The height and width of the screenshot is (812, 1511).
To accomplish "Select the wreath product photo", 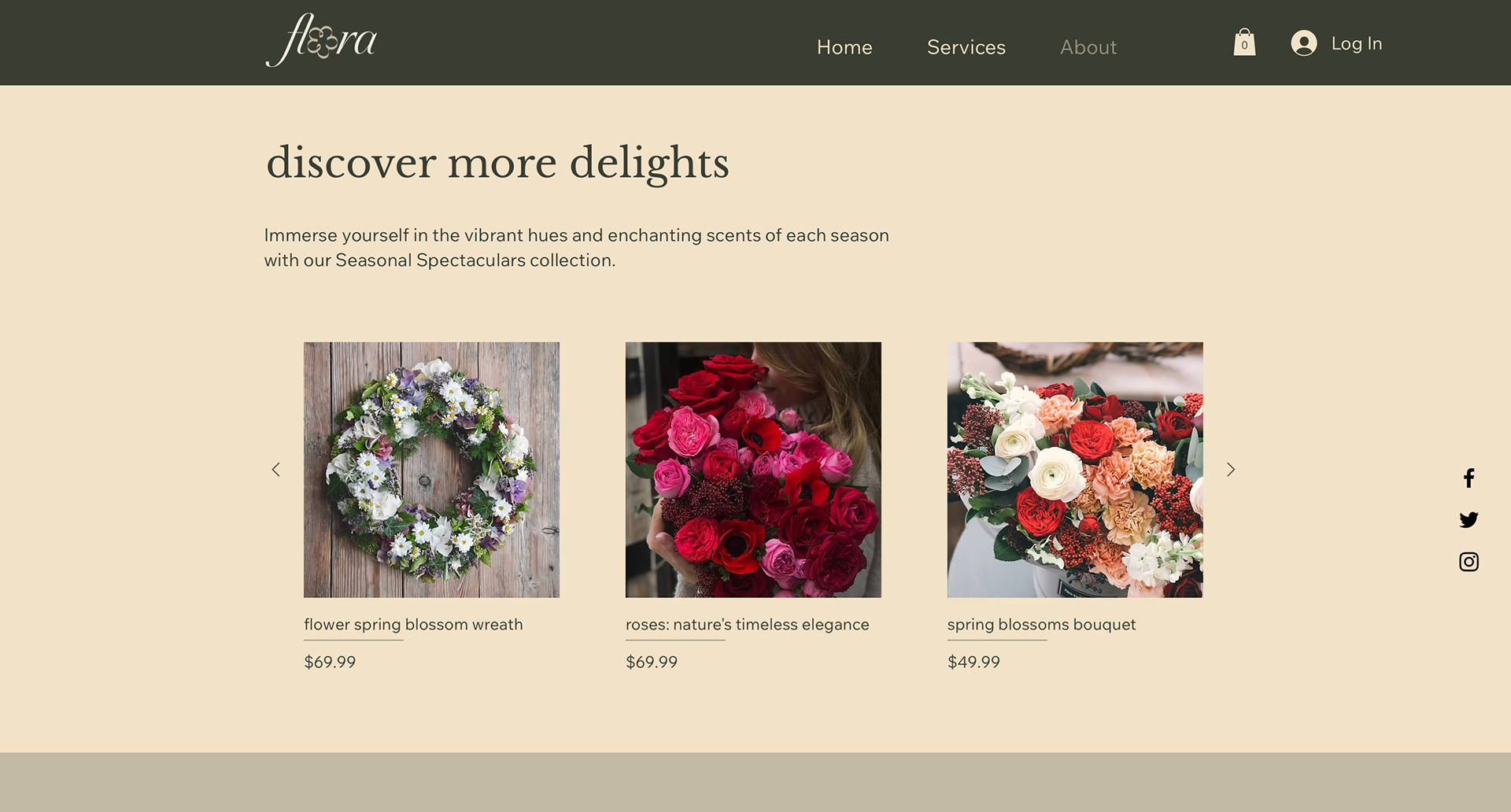I will (432, 470).
